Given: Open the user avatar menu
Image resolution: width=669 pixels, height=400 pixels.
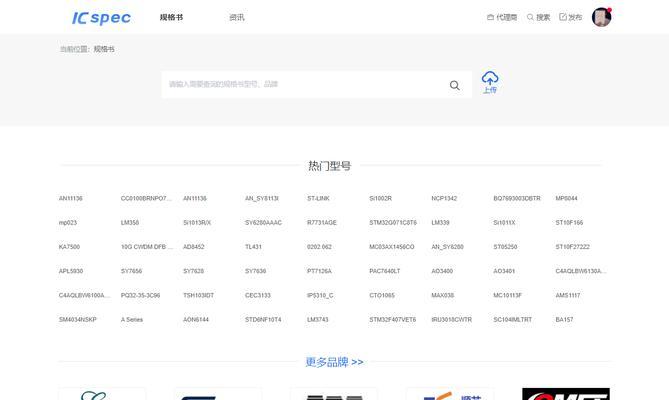Looking at the screenshot, I should (x=602, y=17).
